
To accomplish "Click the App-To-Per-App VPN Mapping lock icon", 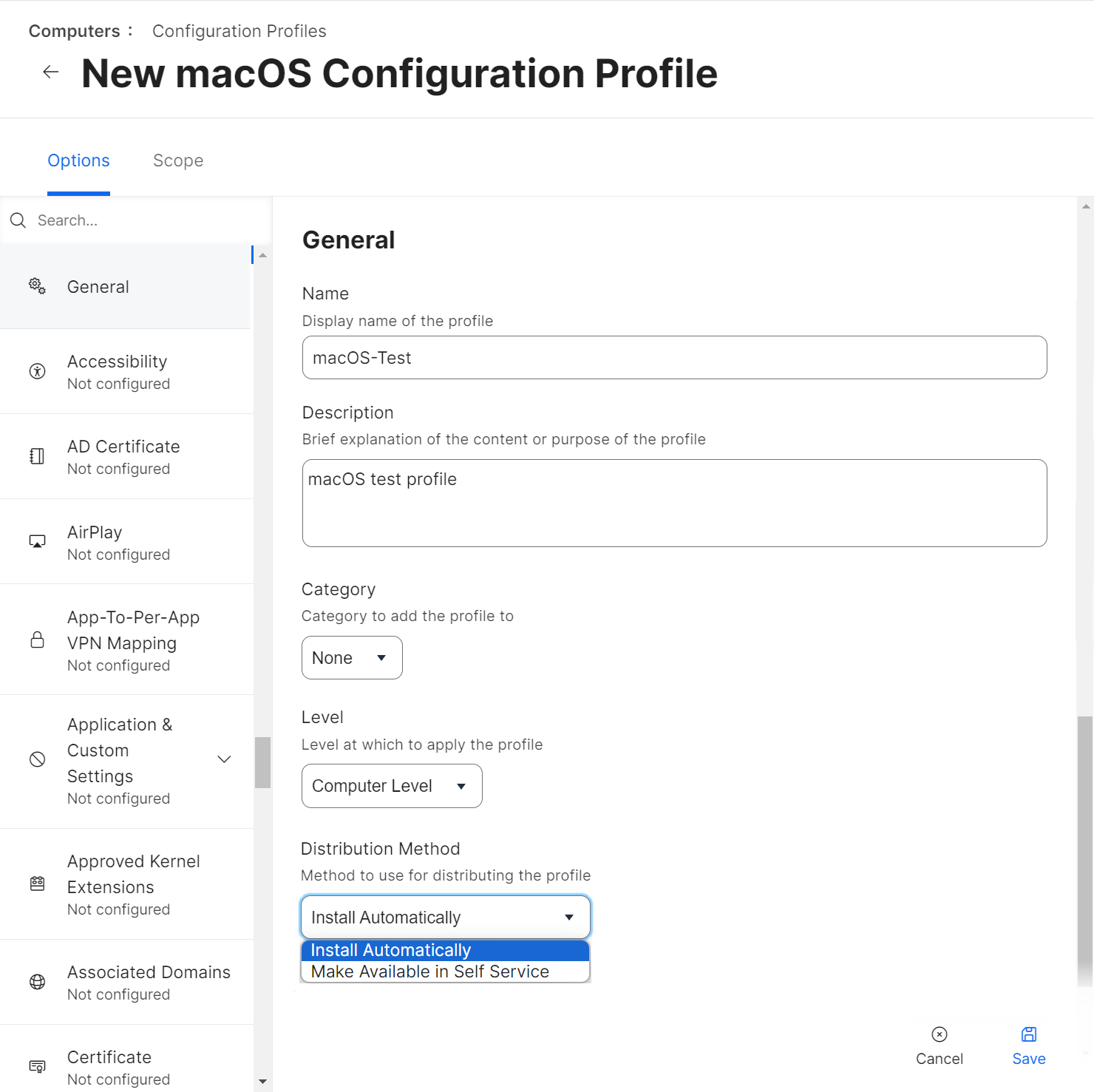I will pos(37,640).
